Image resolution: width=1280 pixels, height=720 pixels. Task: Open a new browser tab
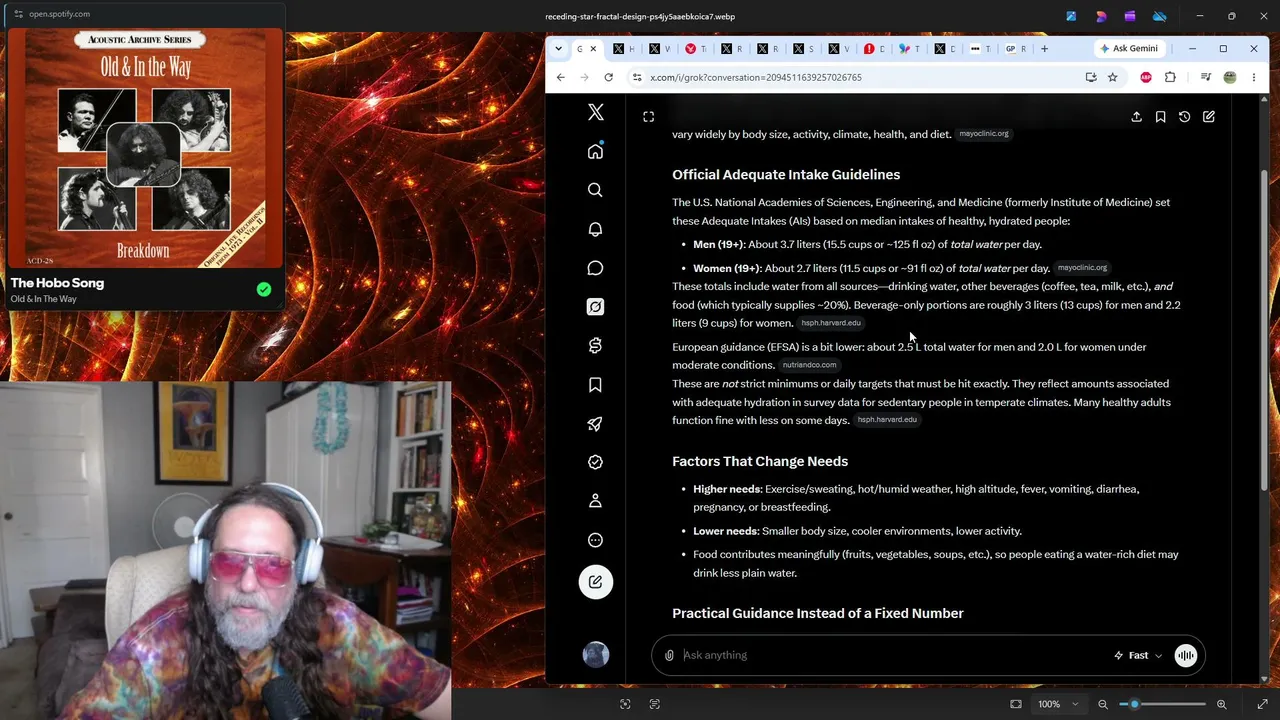[1044, 48]
